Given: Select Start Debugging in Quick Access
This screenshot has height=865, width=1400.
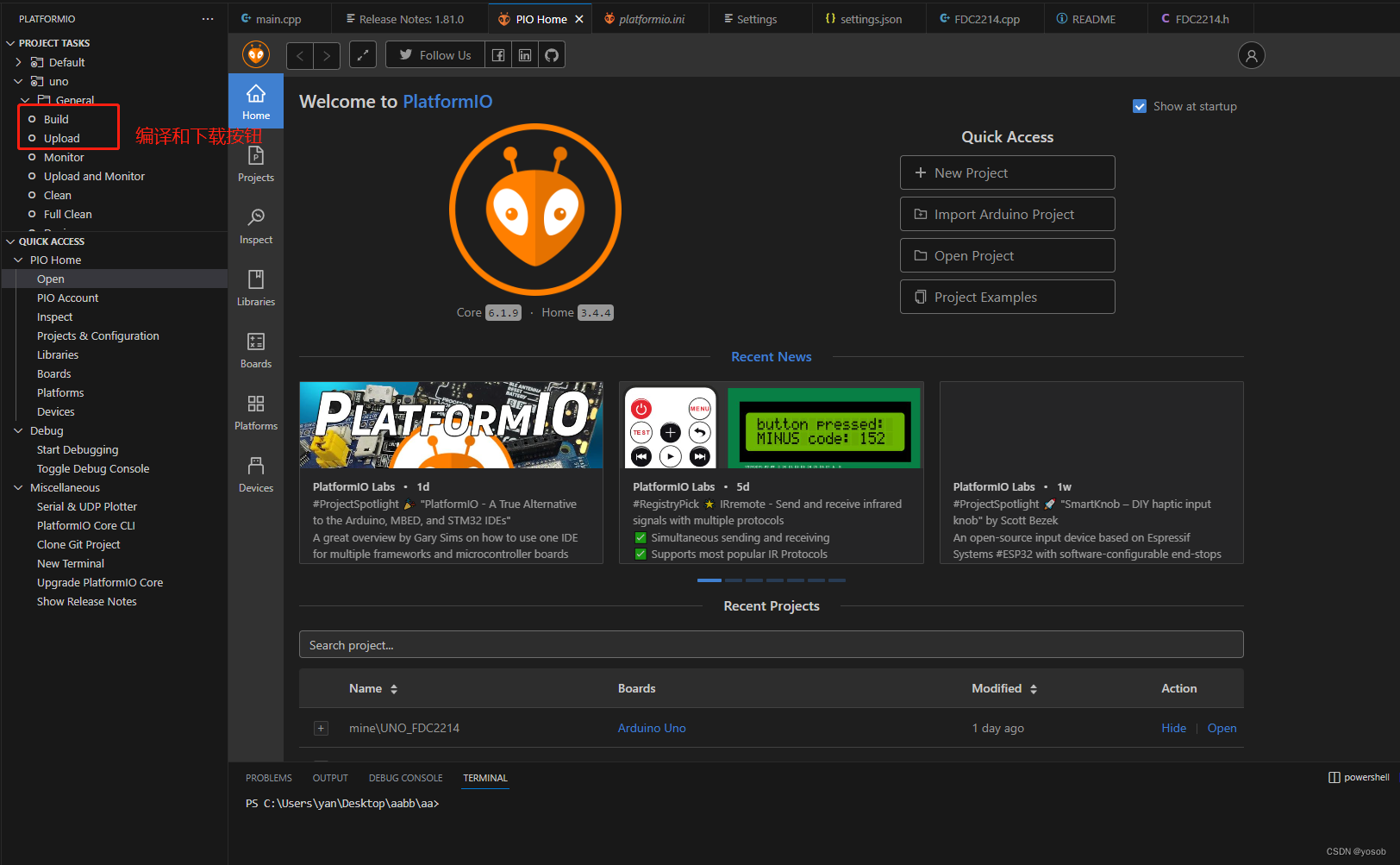Looking at the screenshot, I should click(x=78, y=449).
